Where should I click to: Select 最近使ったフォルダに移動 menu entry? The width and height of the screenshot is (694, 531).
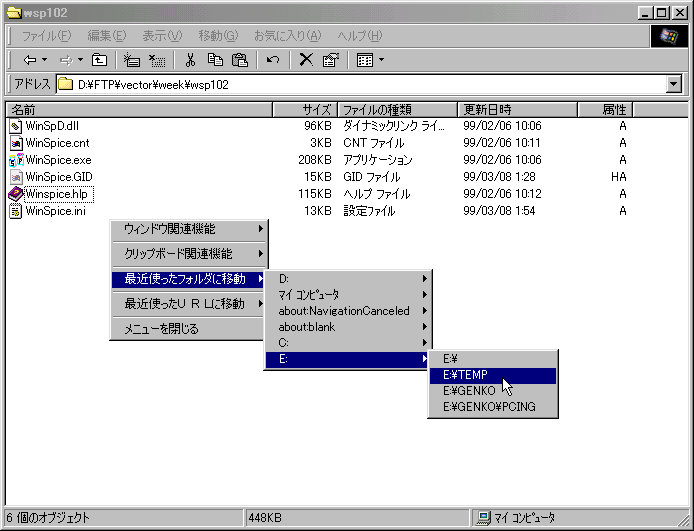click(x=189, y=279)
